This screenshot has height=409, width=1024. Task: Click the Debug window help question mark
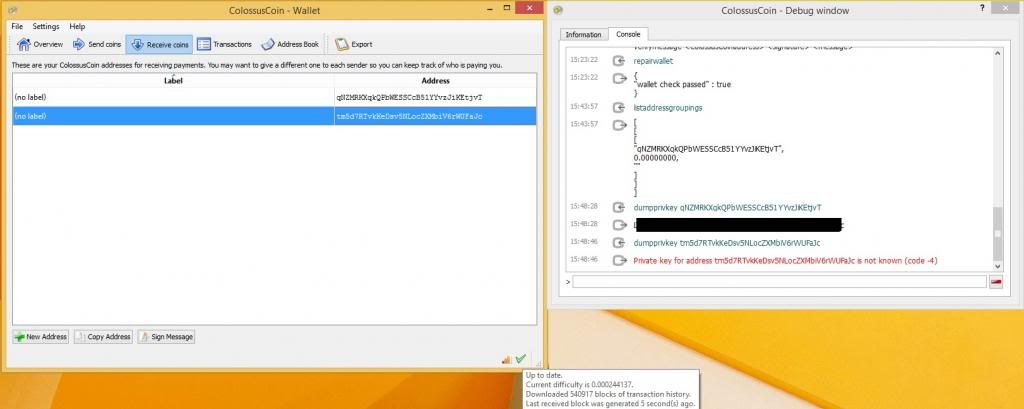coord(982,7)
